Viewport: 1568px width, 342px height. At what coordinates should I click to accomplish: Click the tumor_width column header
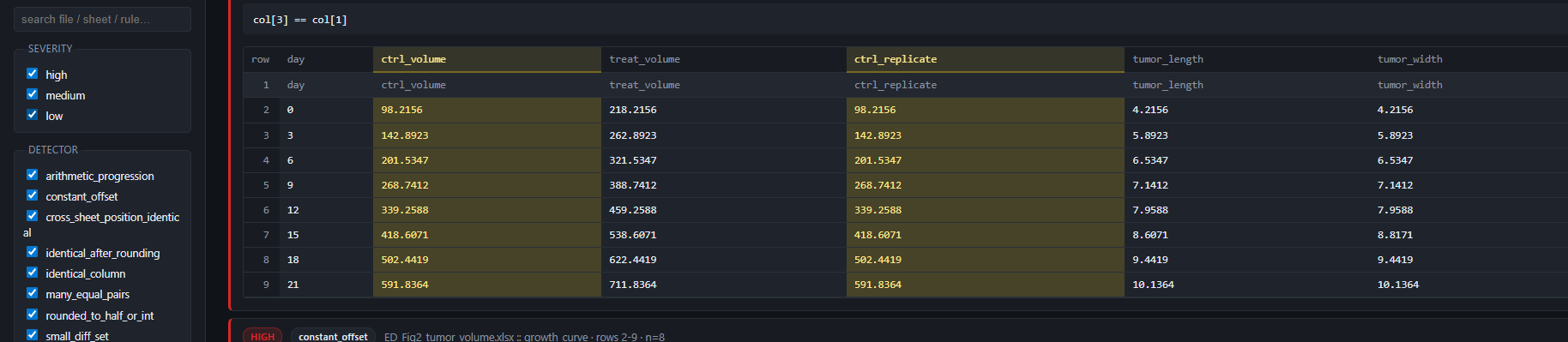1468,59
